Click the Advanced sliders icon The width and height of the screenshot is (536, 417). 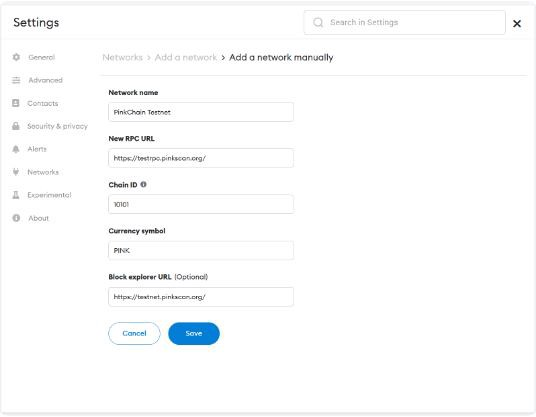point(16,80)
